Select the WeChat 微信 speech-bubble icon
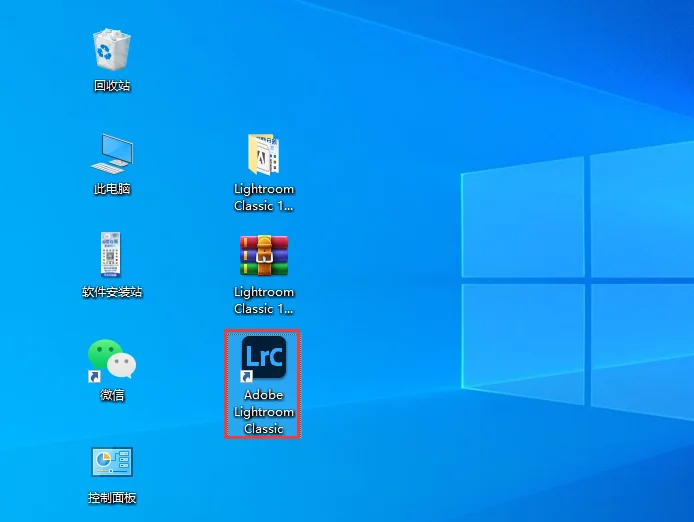694x522 pixels. tap(112, 359)
